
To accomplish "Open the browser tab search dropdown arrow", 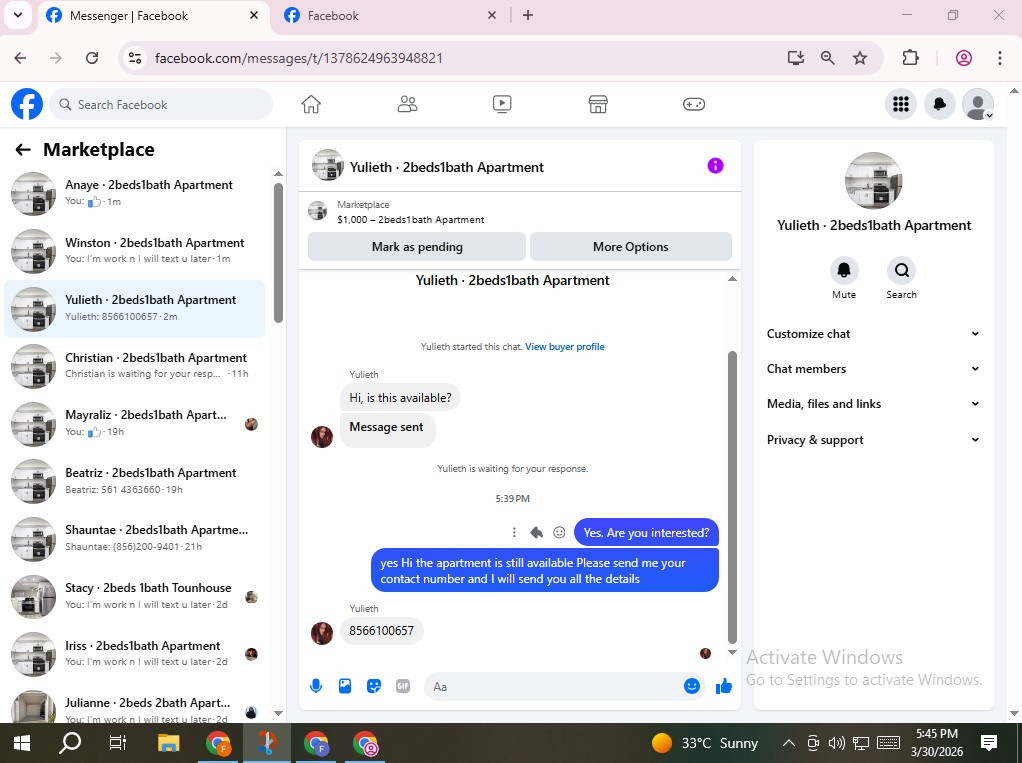I will pos(18,15).
